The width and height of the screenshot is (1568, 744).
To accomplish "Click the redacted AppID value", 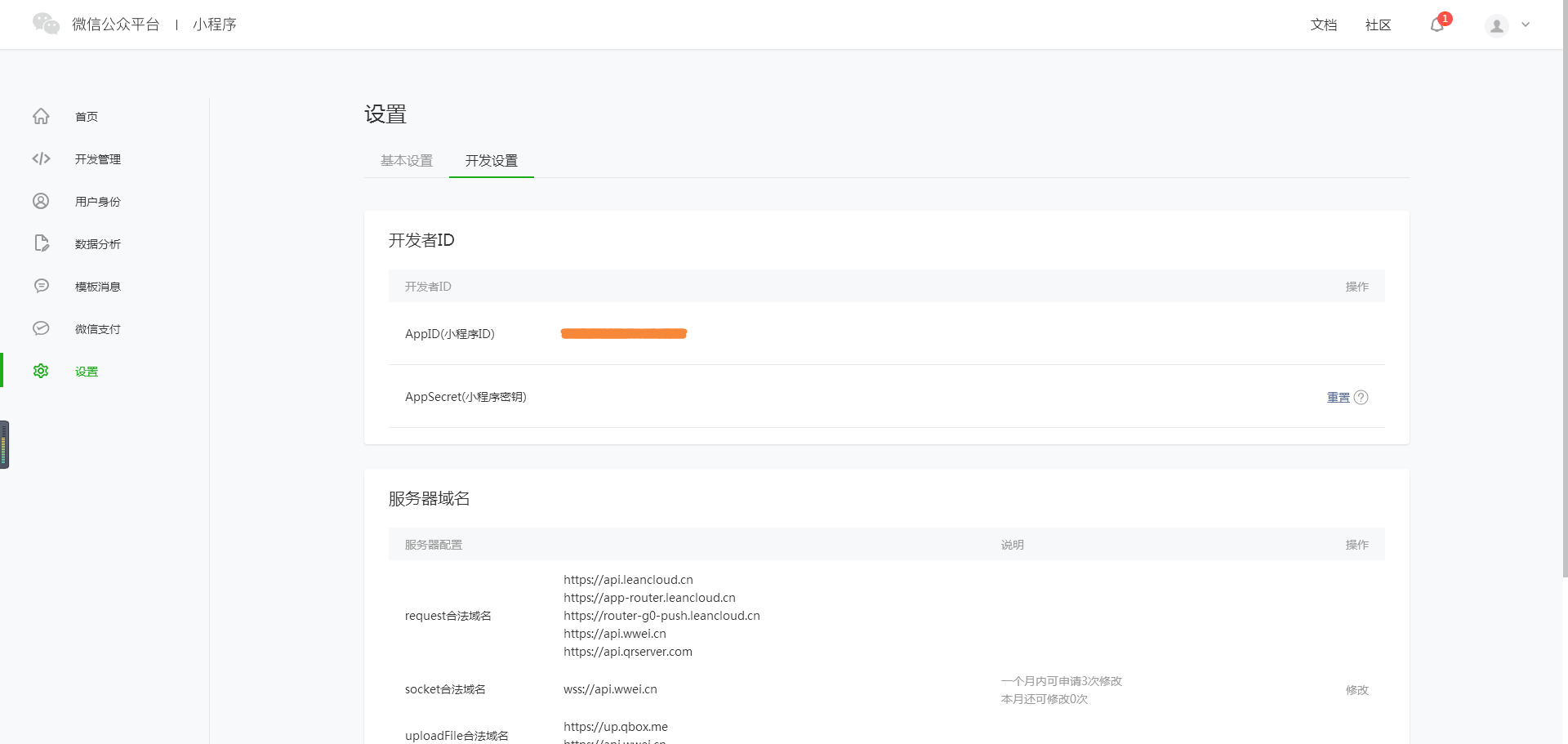I will [624, 333].
